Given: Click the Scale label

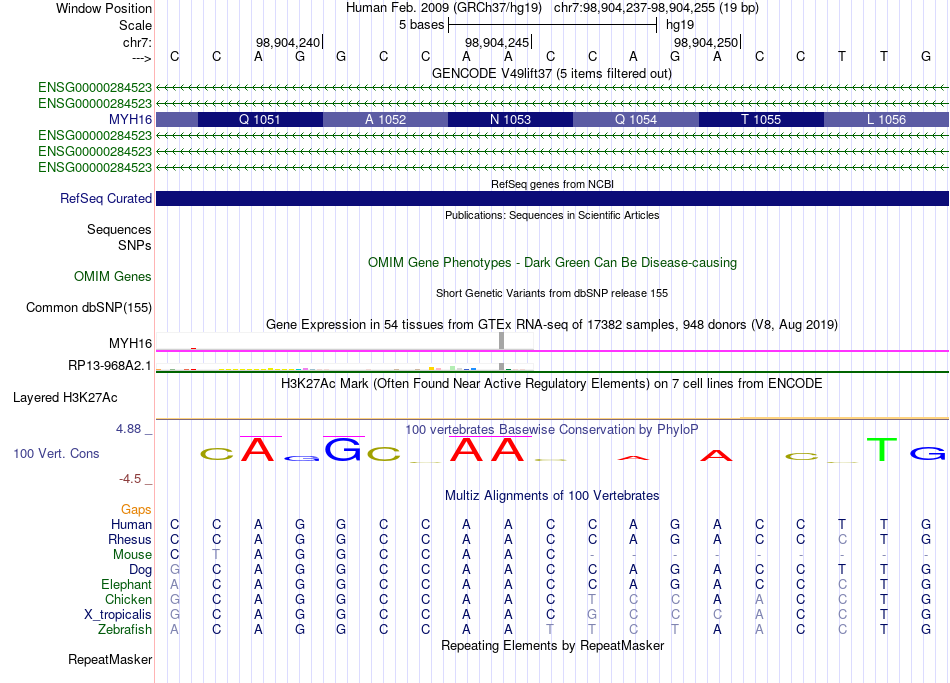Looking at the screenshot, I should point(135,25).
